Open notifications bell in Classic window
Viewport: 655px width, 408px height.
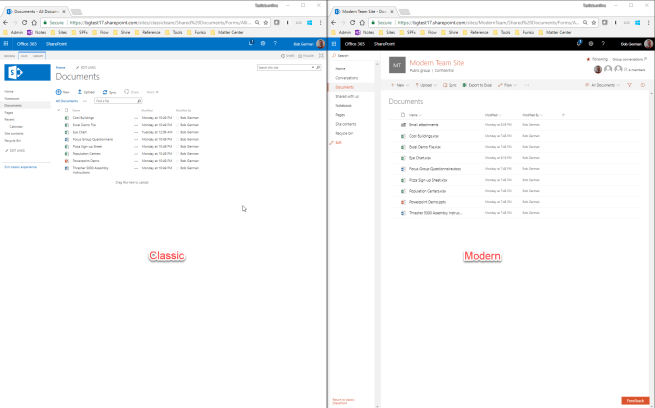pos(251,43)
